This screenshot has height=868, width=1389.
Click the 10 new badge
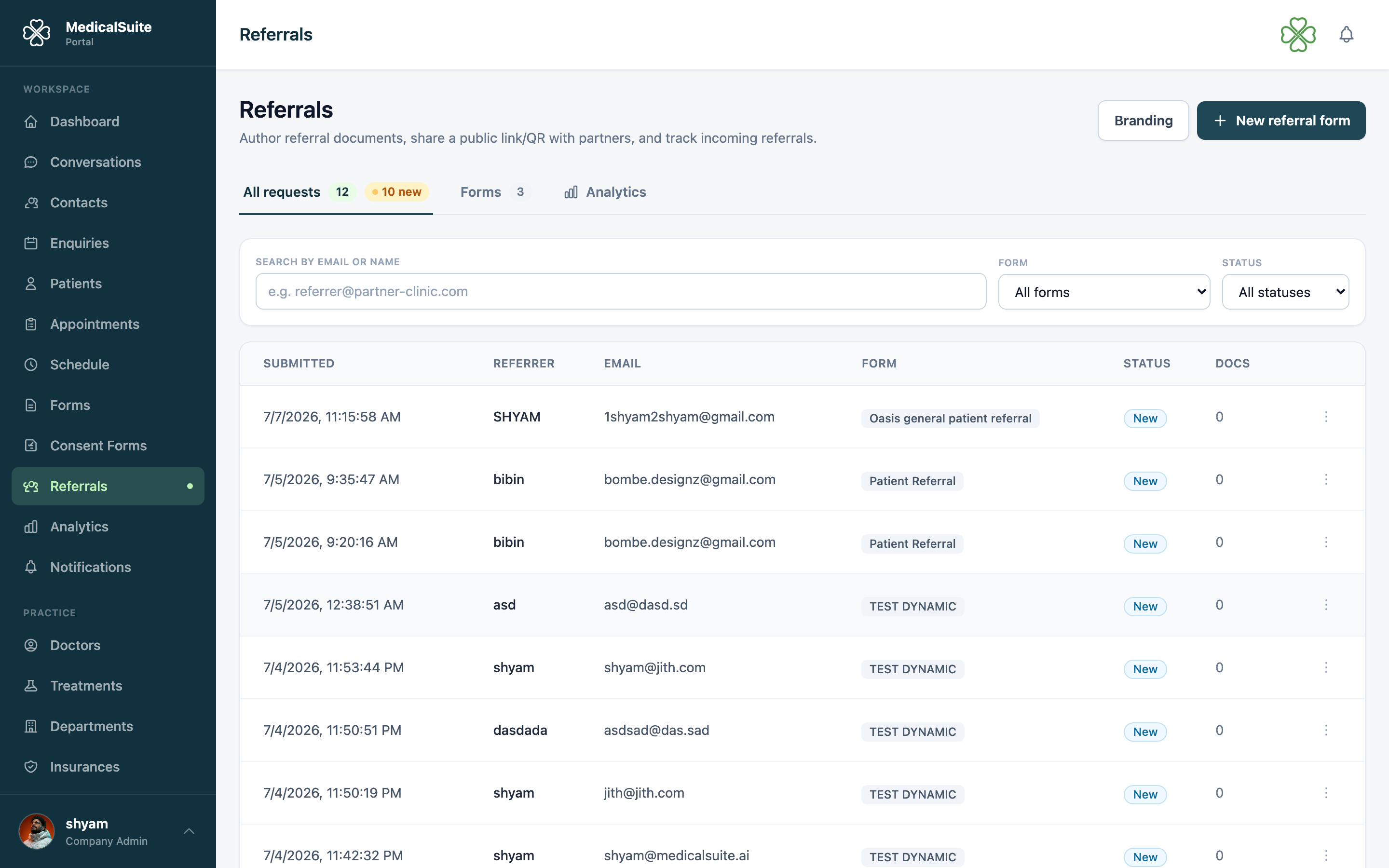(396, 192)
